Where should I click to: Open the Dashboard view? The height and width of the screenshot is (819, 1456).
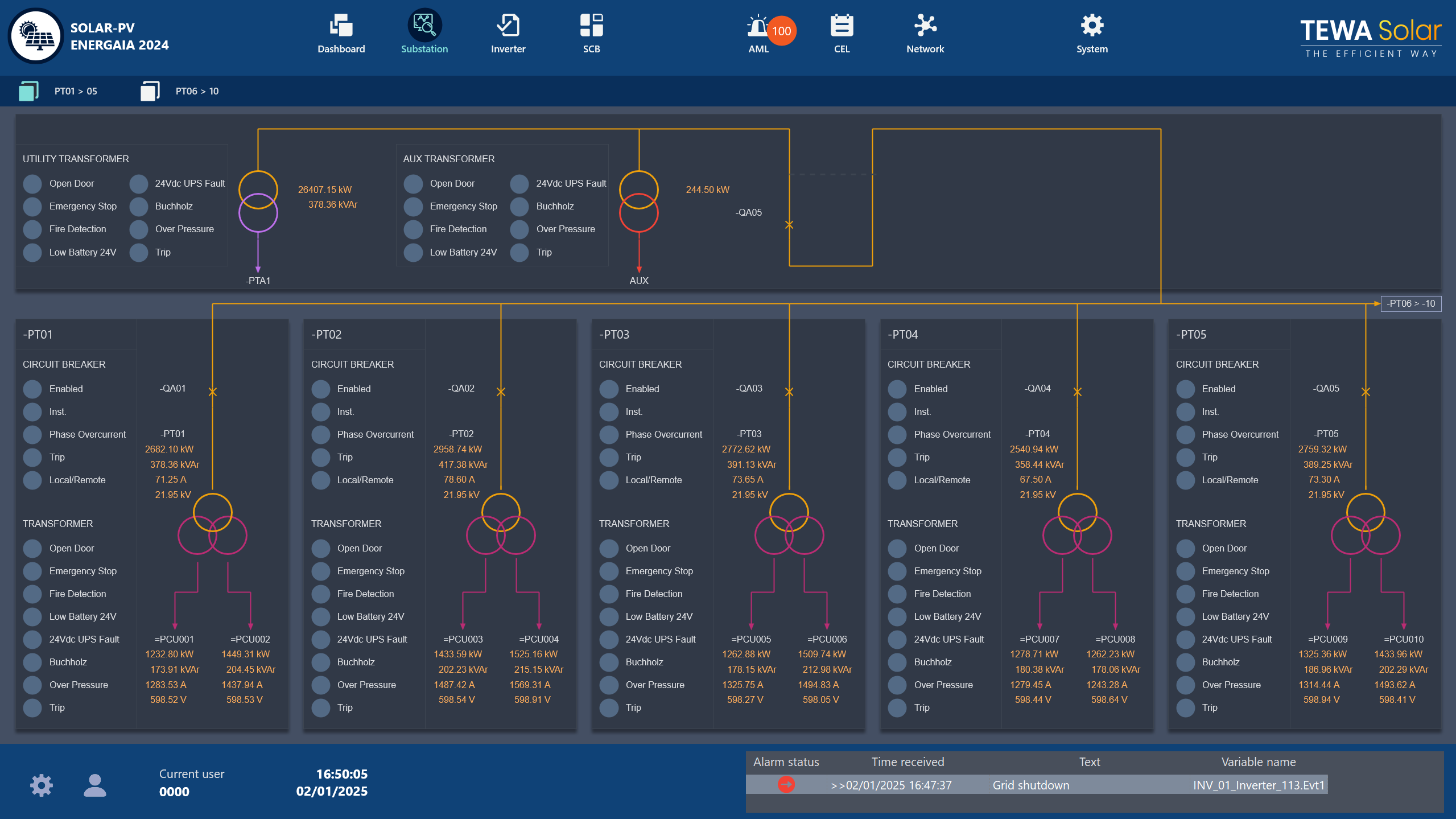pyautogui.click(x=341, y=31)
